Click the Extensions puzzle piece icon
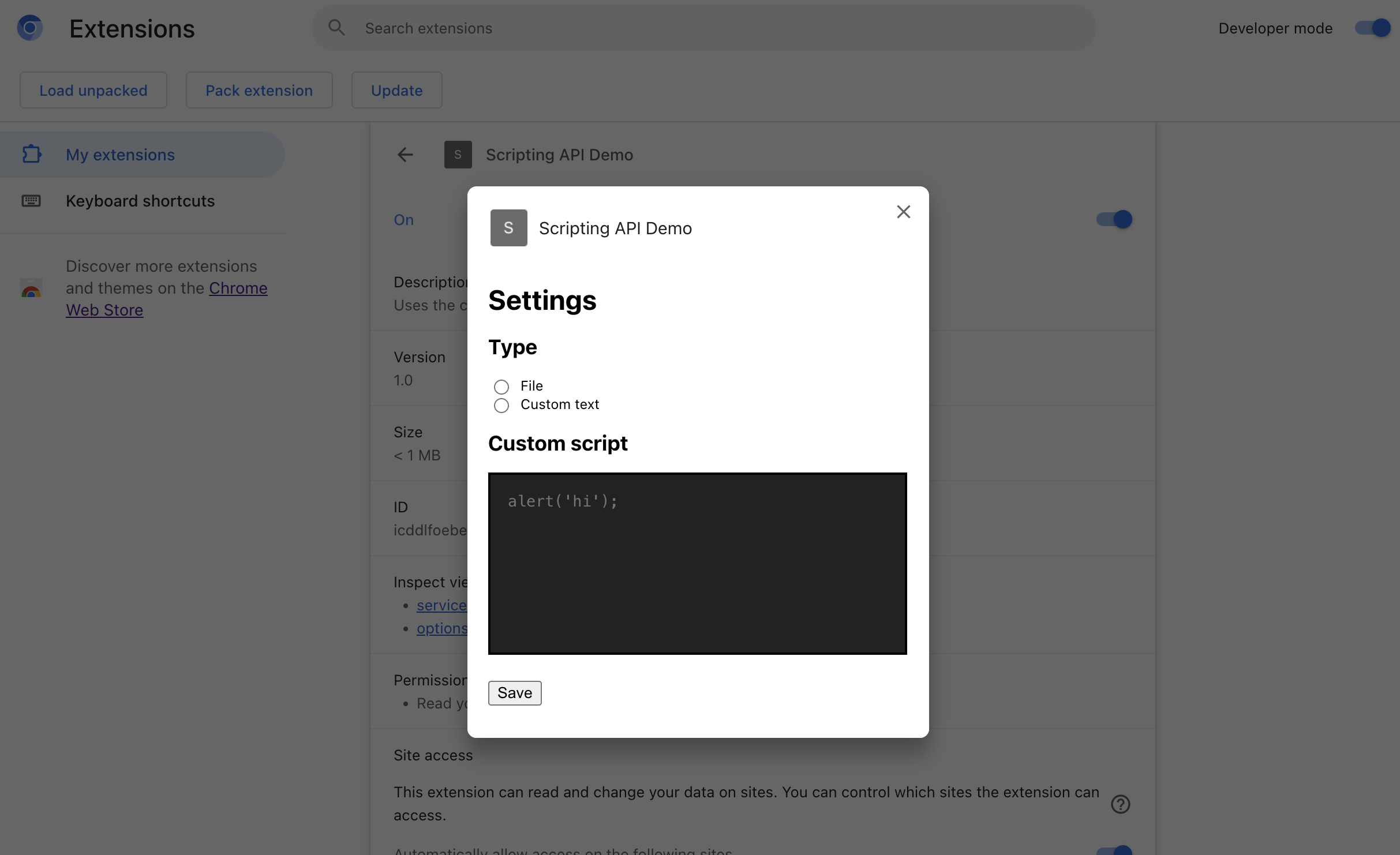Viewport: 1400px width, 855px height. point(30,154)
